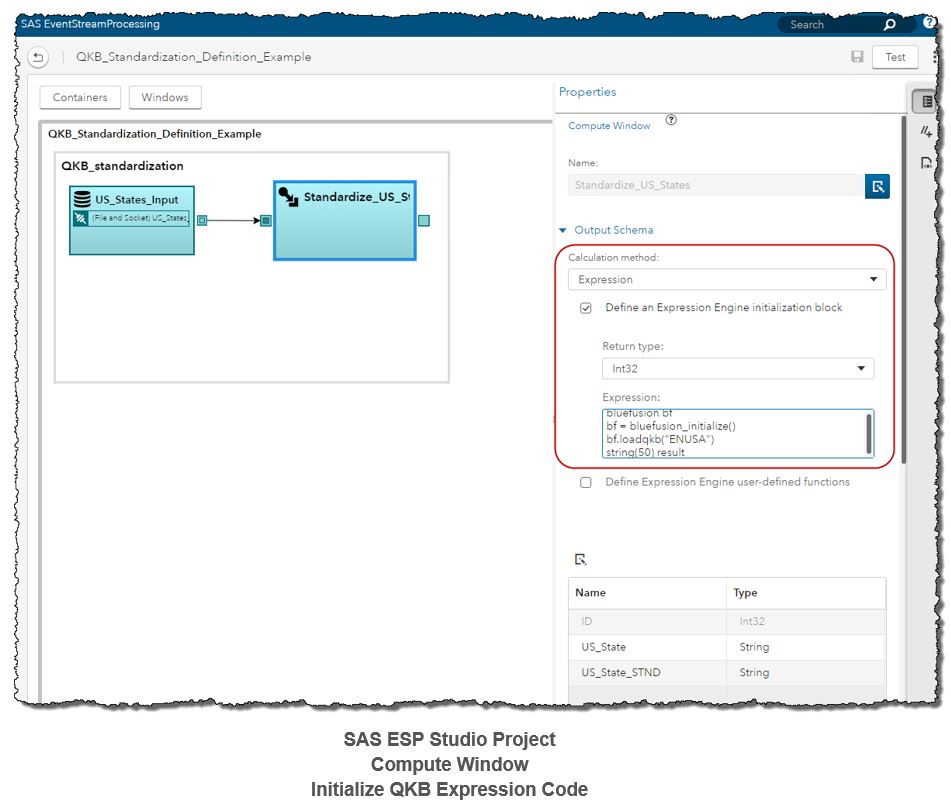Select the properties panel icon in right sidebar
951x804 pixels.
point(927,102)
